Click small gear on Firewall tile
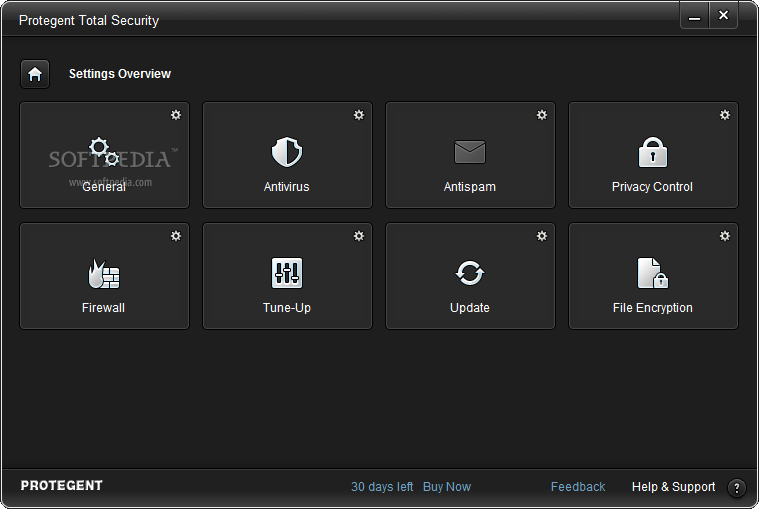The width and height of the screenshot is (759, 509). [176, 236]
